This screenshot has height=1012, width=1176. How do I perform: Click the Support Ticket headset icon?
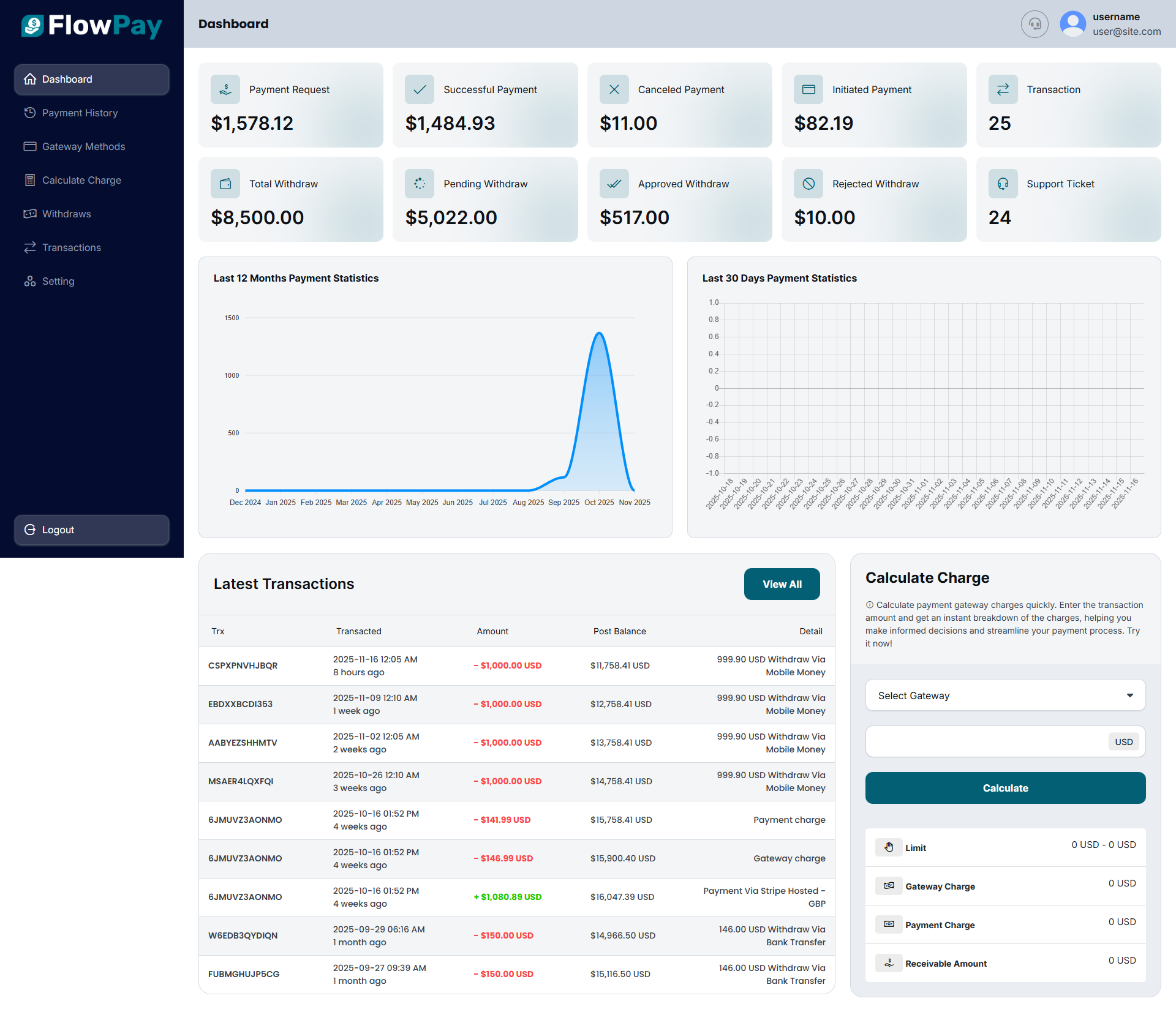tap(1003, 184)
